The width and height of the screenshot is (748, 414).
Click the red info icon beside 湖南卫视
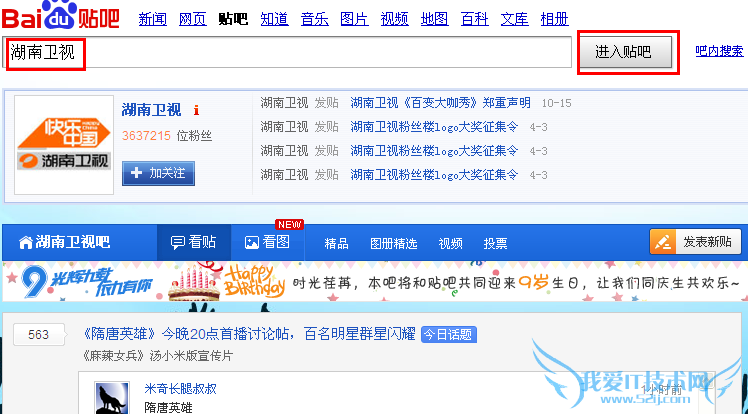[x=196, y=111]
